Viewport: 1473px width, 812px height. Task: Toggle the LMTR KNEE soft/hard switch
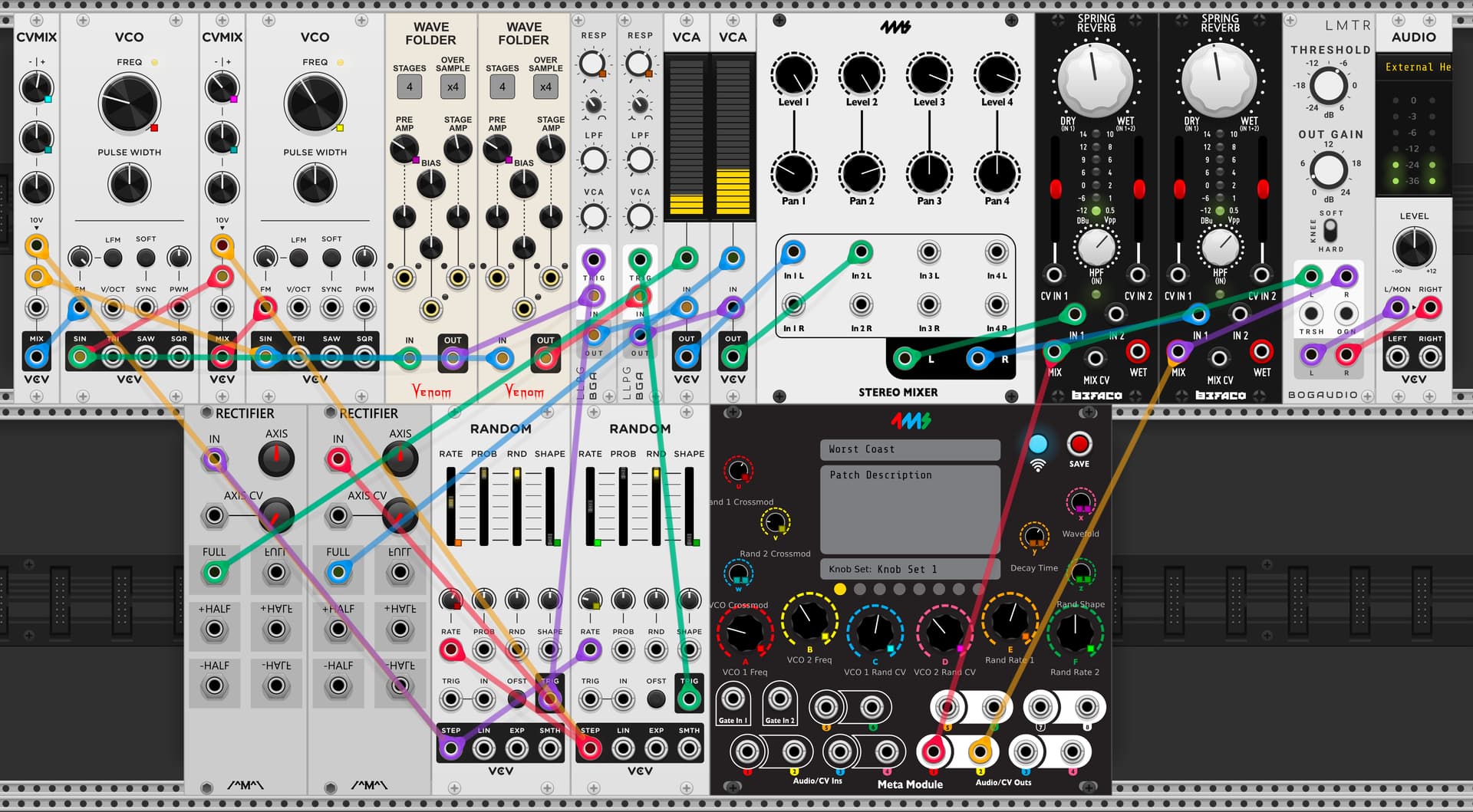coord(1330,230)
